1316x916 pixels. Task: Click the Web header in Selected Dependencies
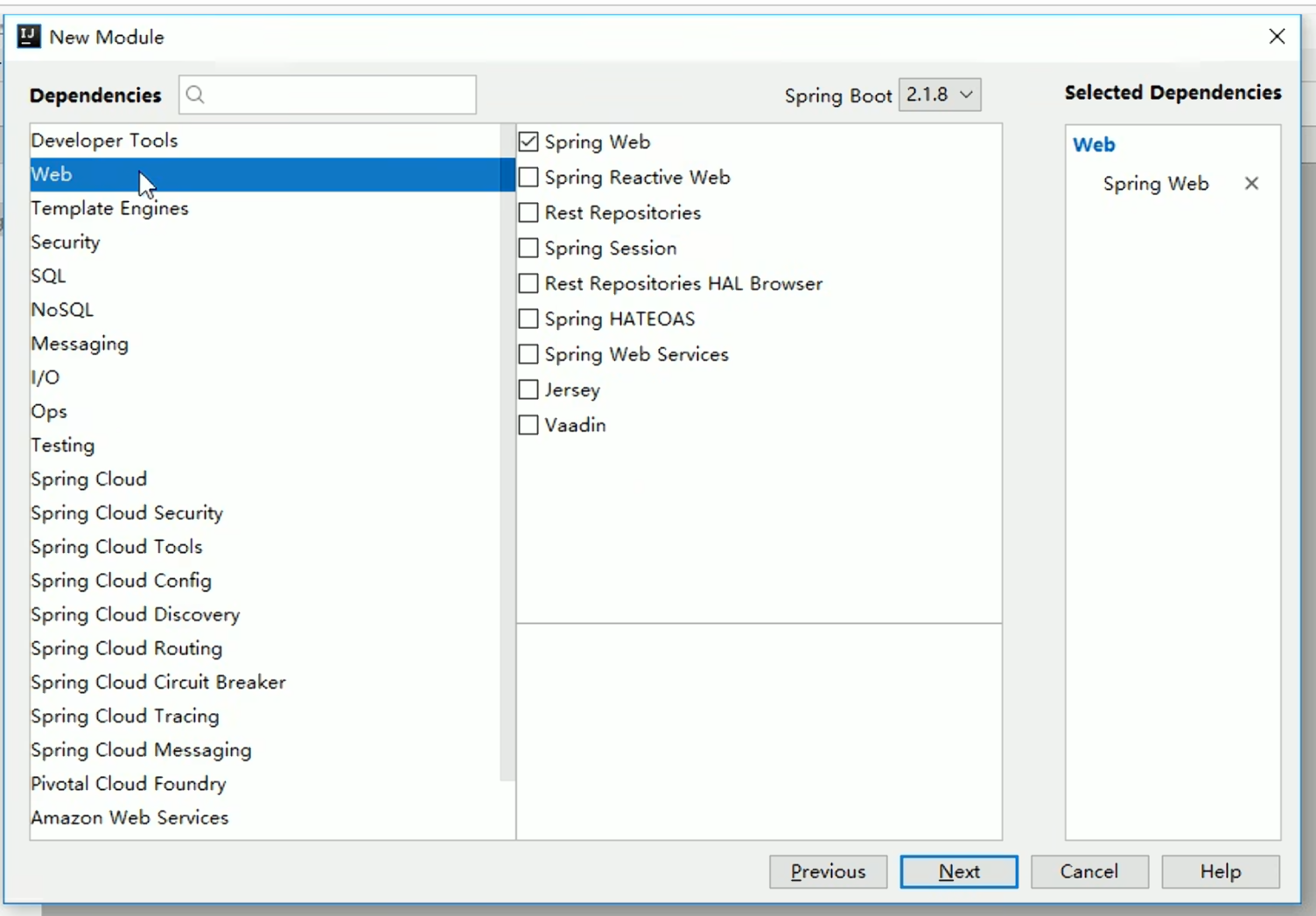pyautogui.click(x=1094, y=144)
